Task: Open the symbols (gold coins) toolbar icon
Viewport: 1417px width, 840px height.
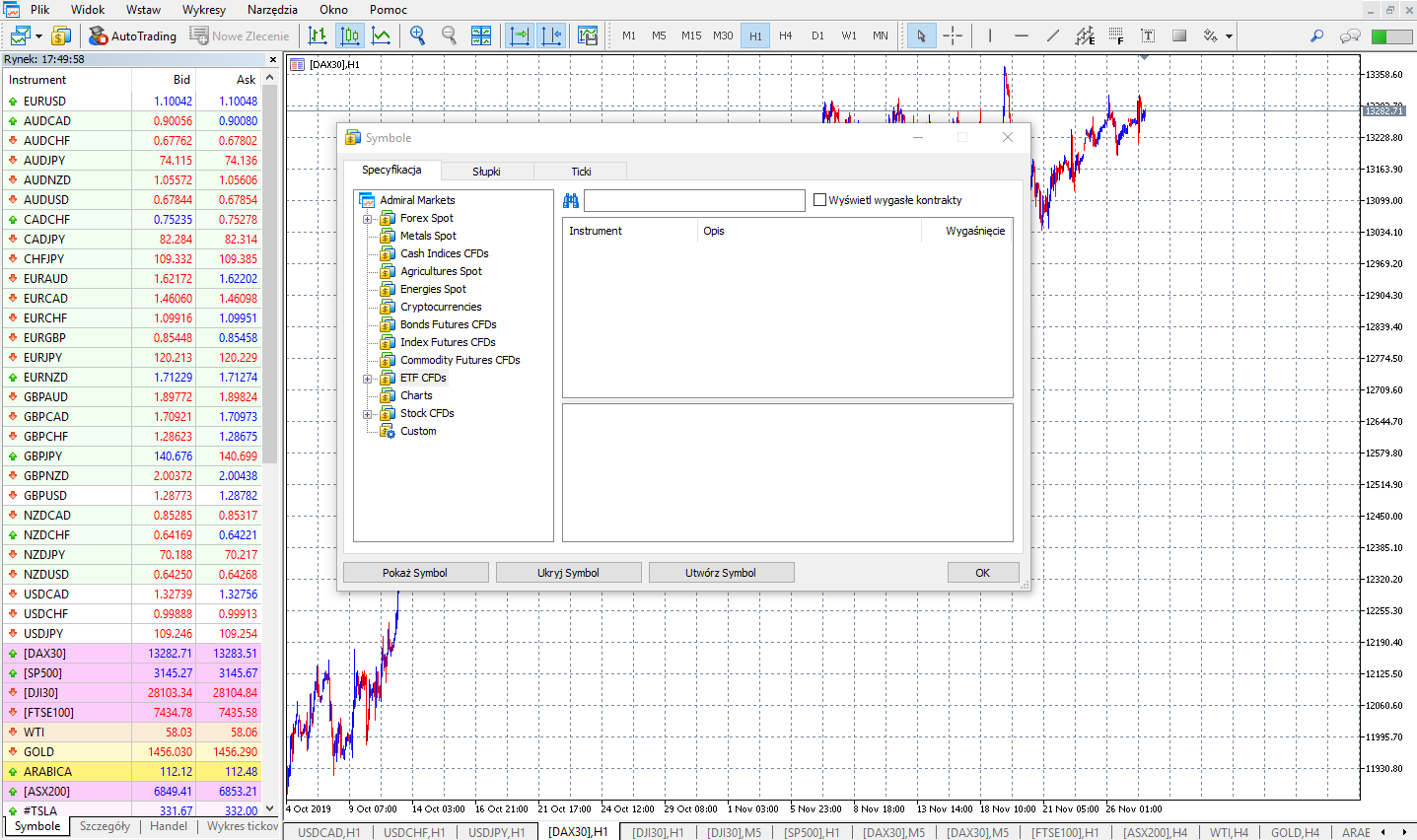Action: (60, 35)
